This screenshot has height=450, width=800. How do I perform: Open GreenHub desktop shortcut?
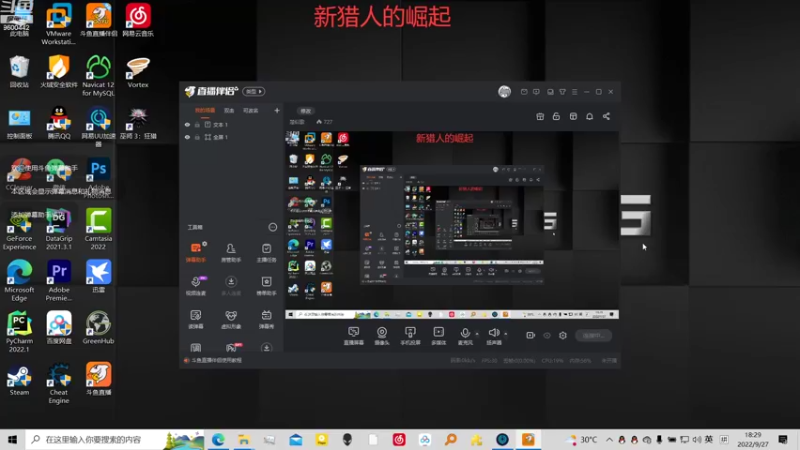tap(98, 328)
